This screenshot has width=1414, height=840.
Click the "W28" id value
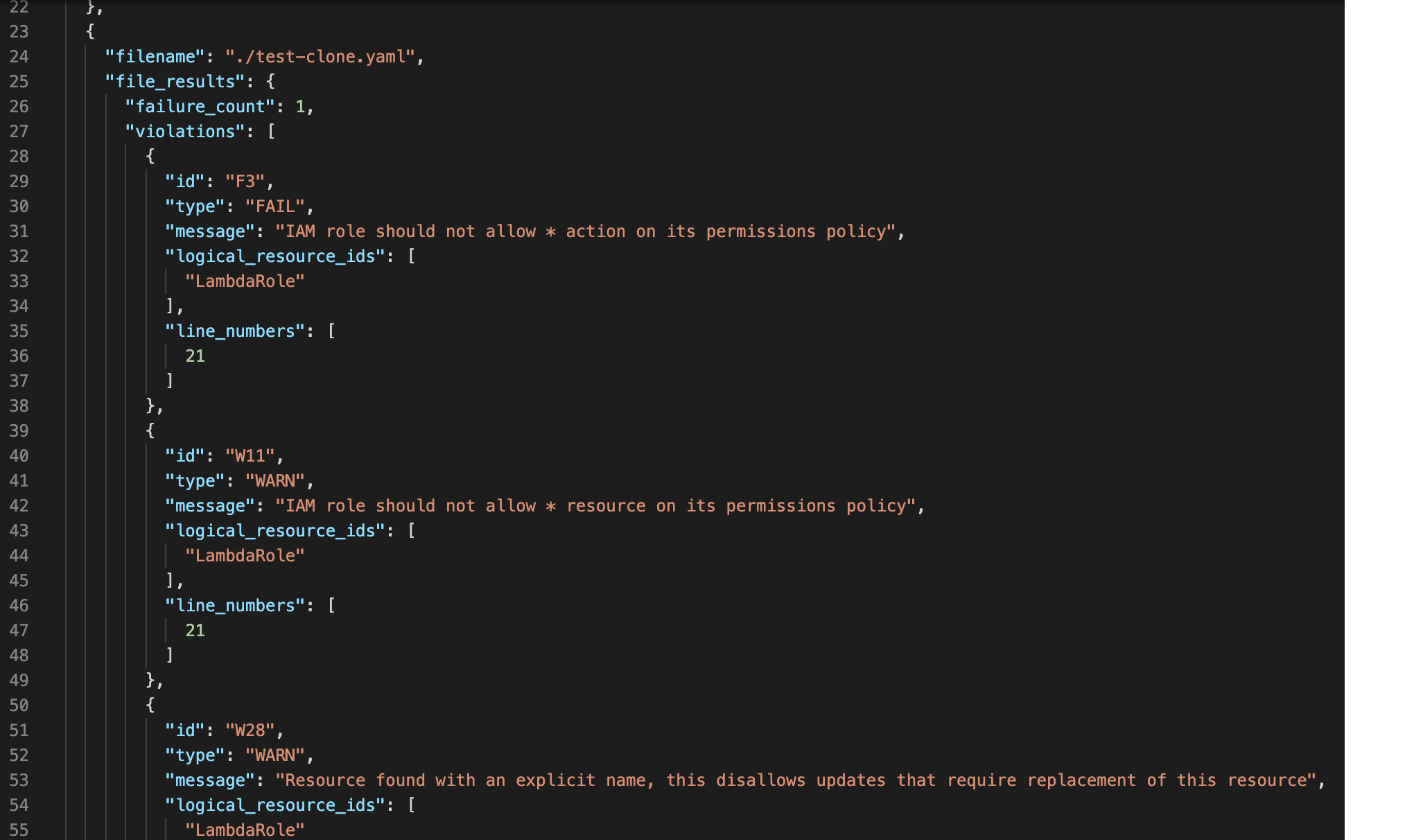point(250,730)
